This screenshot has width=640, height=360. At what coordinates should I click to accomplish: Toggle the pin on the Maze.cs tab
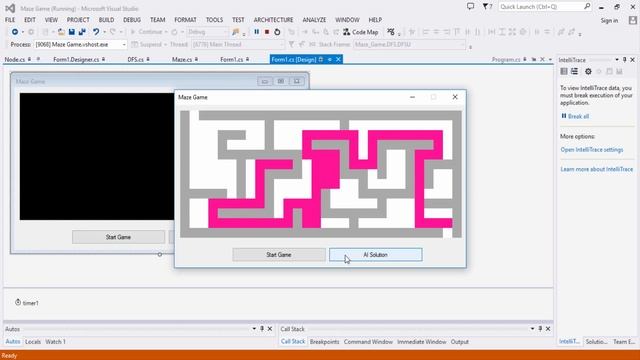click(x=196, y=60)
